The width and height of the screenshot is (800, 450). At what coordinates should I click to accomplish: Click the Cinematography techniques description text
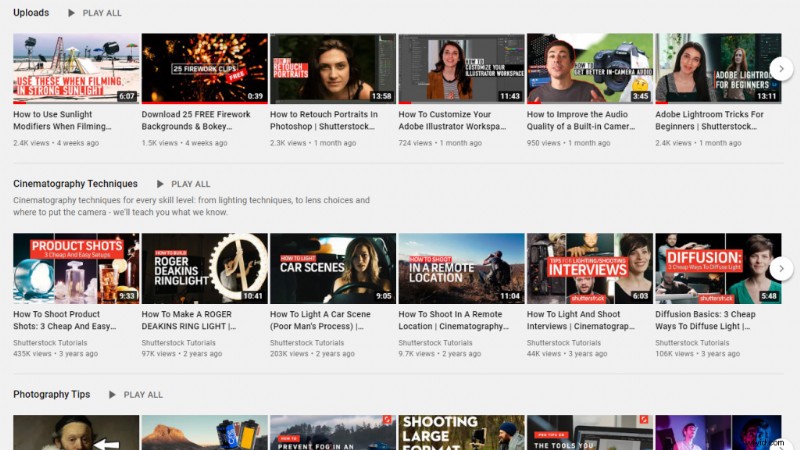coord(191,206)
